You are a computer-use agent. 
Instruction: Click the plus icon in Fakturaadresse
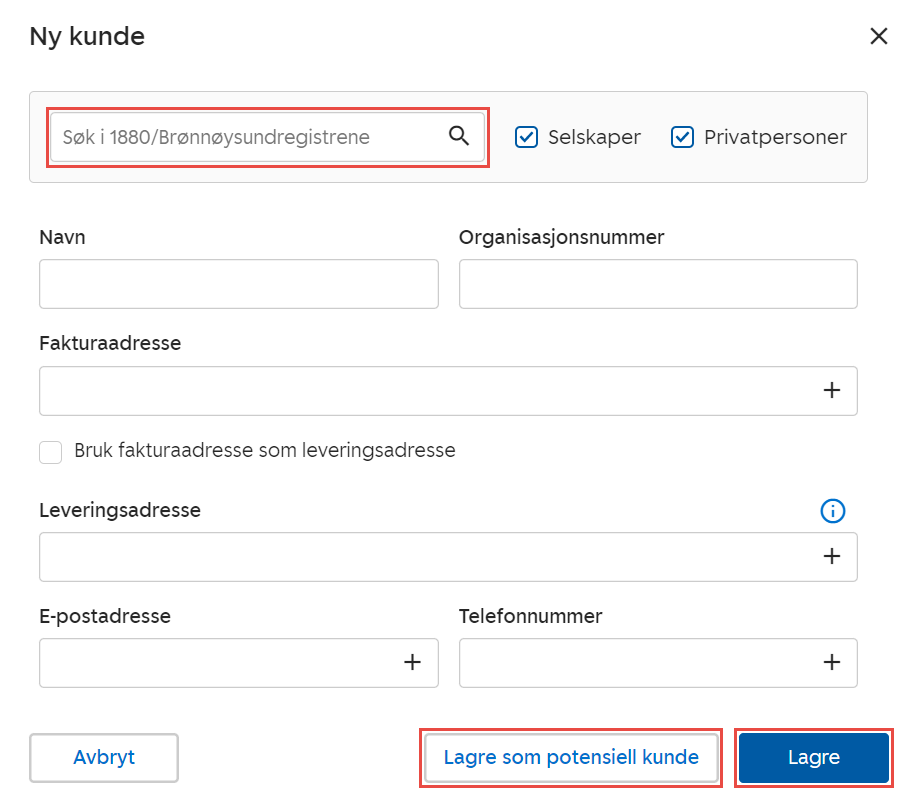coord(831,390)
